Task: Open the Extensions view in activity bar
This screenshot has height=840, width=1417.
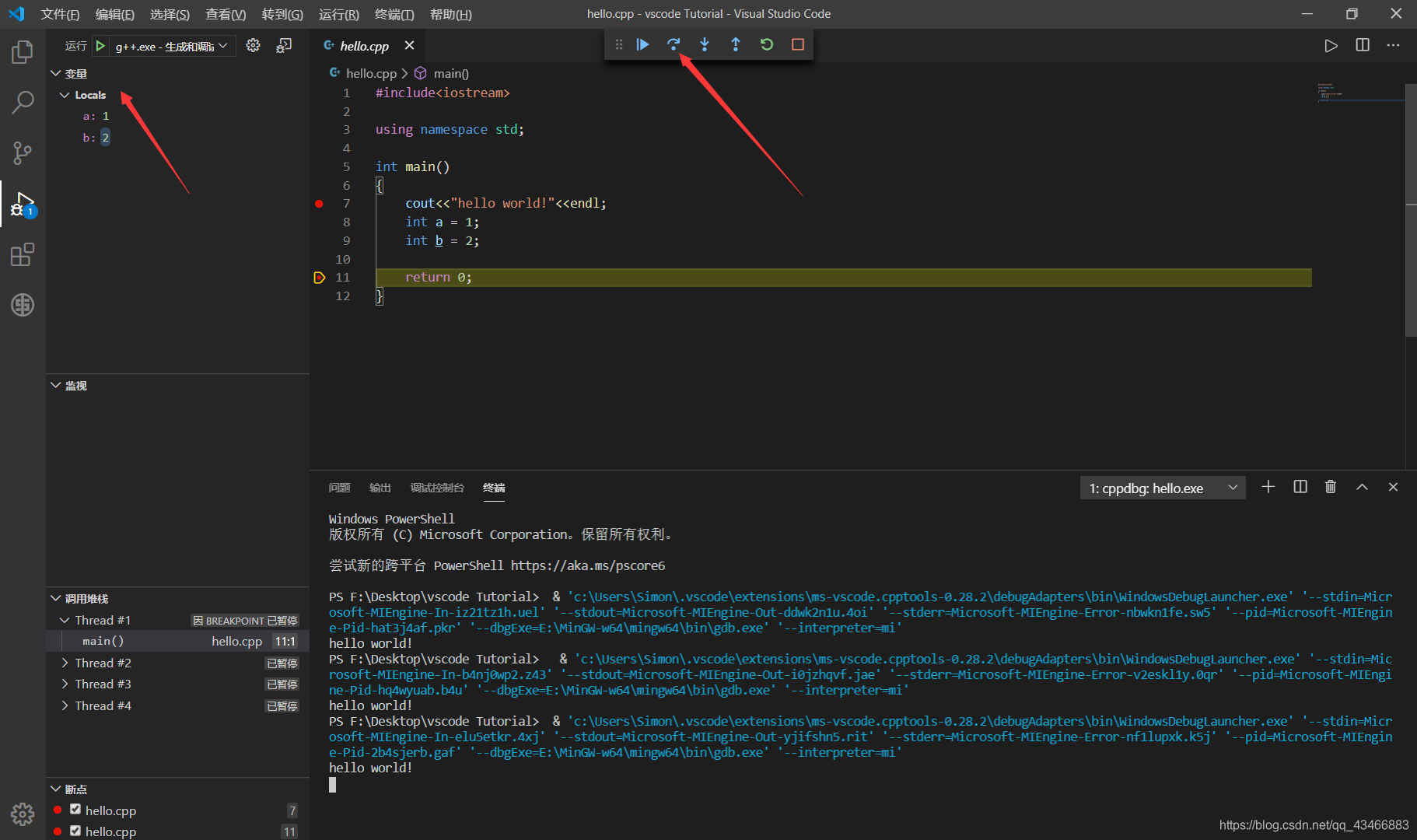Action: [22, 254]
